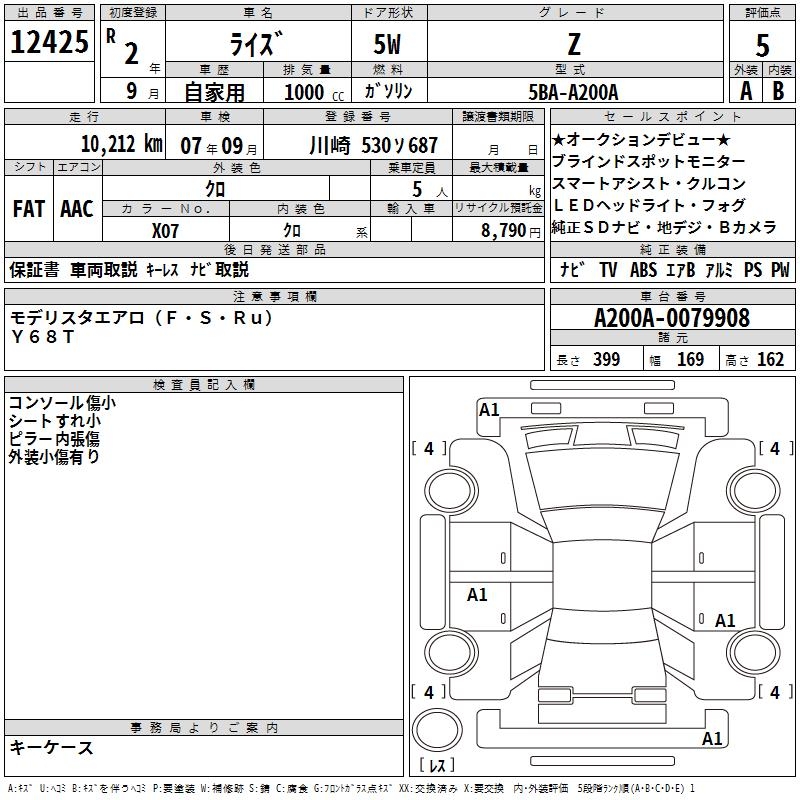Click seating capacity 5人
Image resolution: width=800 pixels, height=800 pixels.
pos(430,190)
